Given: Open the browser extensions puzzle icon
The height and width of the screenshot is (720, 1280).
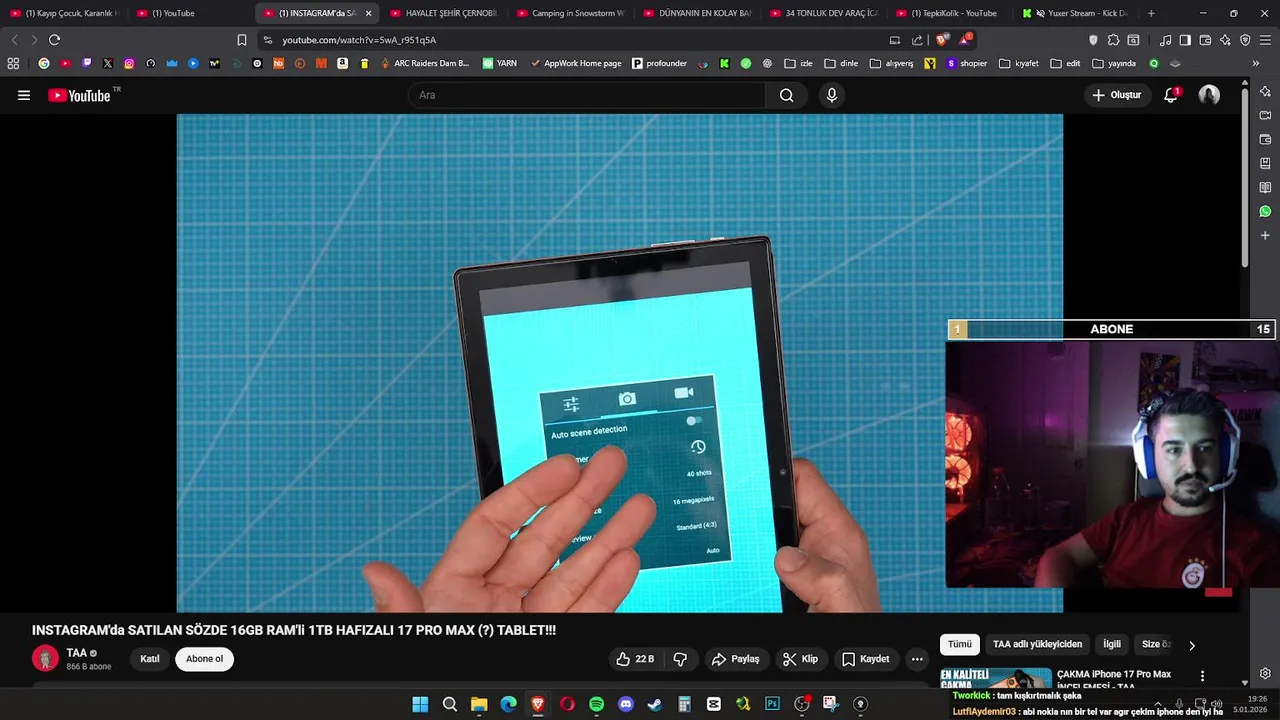Looking at the screenshot, I should 1113,40.
